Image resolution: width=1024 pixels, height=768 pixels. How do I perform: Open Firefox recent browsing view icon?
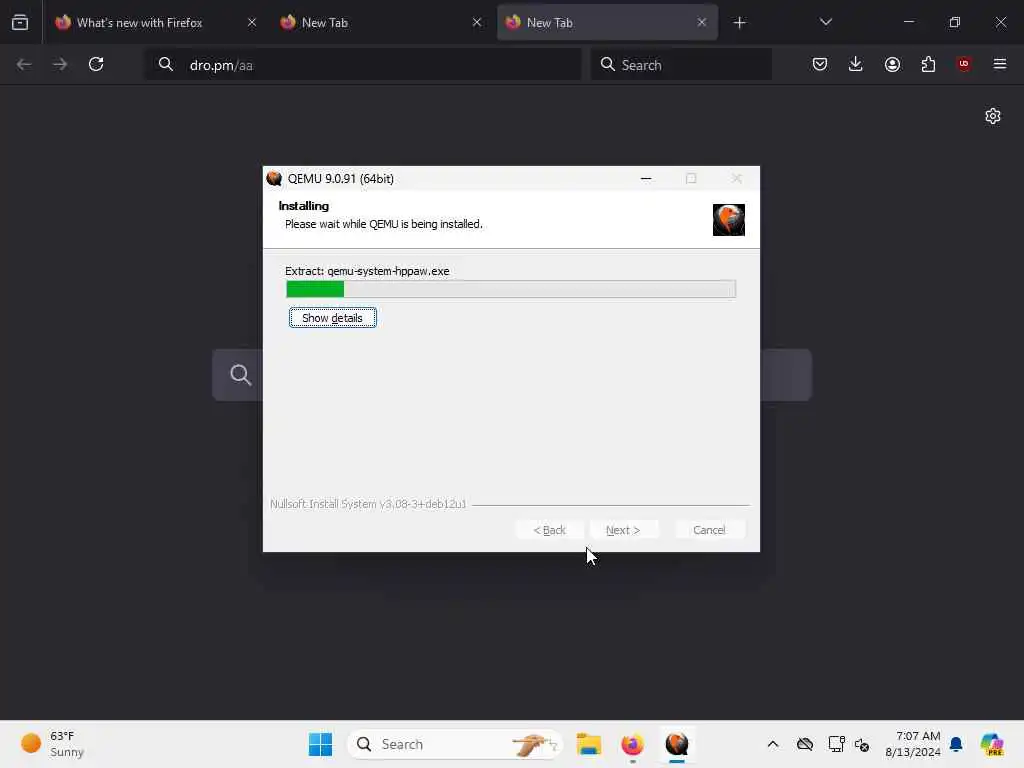(20, 23)
